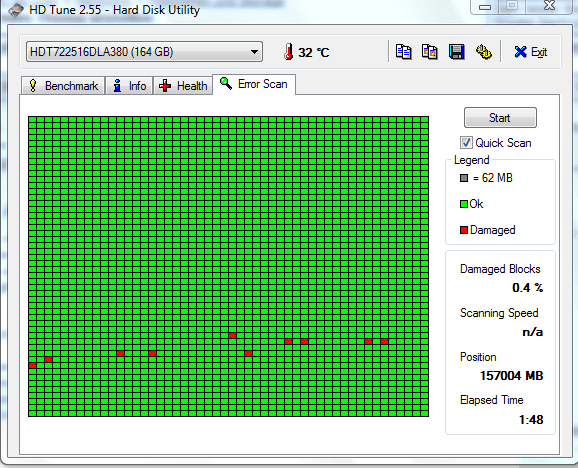Open the hard disk drive selection dropdown
The width and height of the screenshot is (578, 468).
[x=144, y=52]
